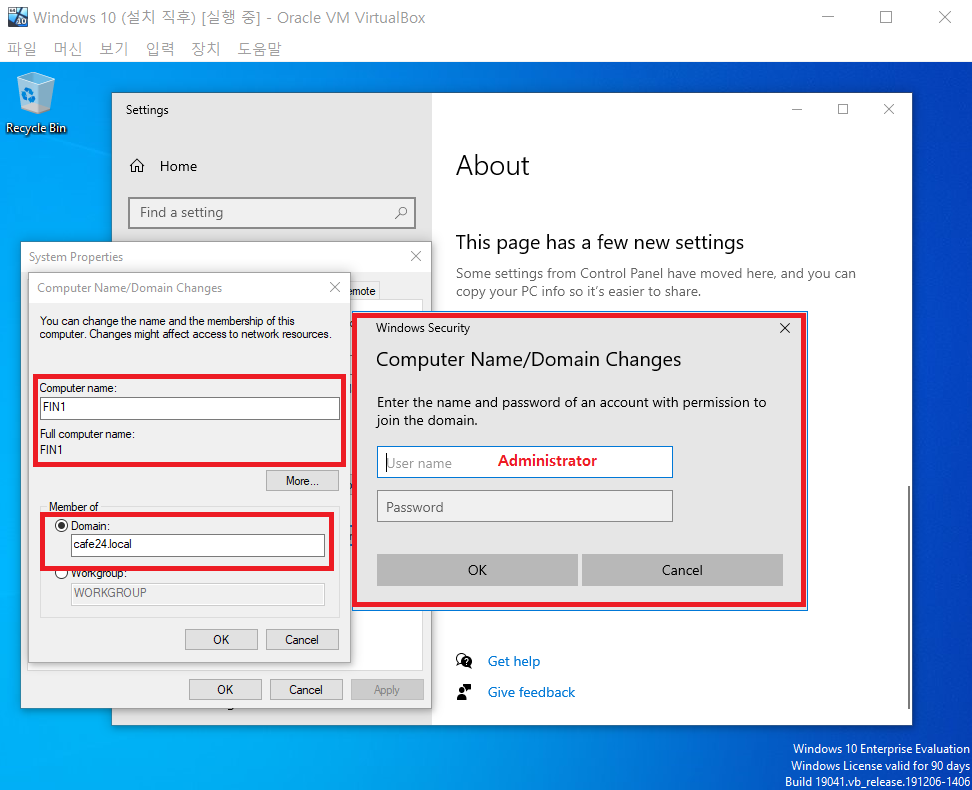Click the VirtualBox window title icon

click(x=17, y=17)
